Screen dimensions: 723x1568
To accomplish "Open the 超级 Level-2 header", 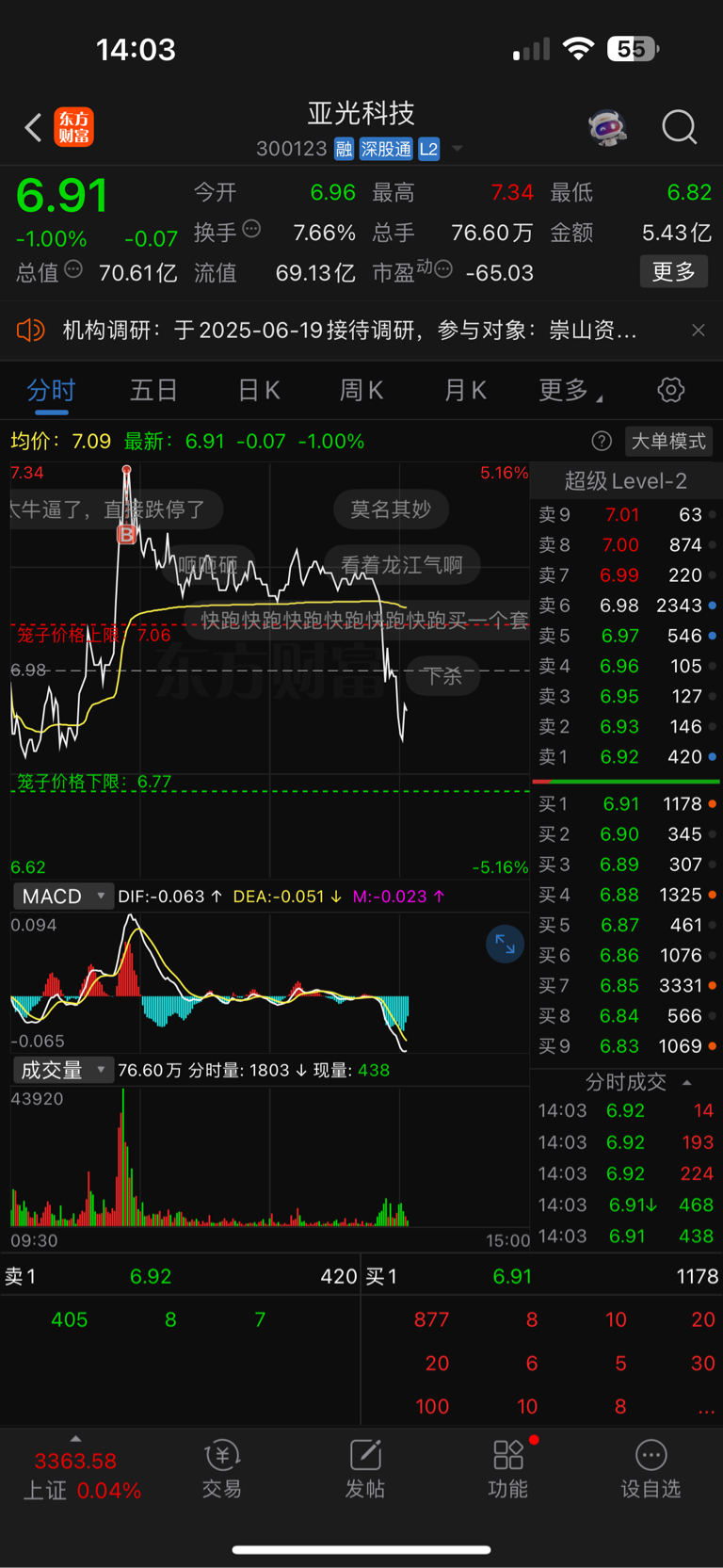I will [625, 481].
